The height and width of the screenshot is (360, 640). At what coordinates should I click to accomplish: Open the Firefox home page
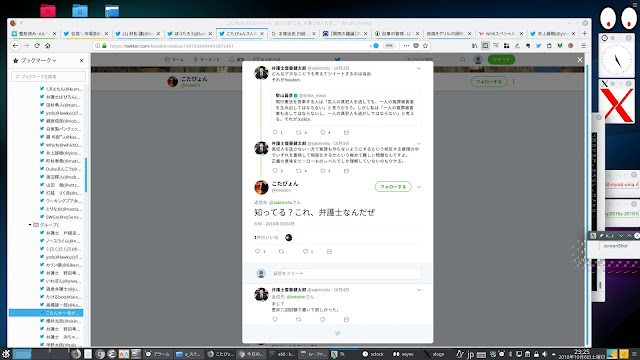coord(47,46)
